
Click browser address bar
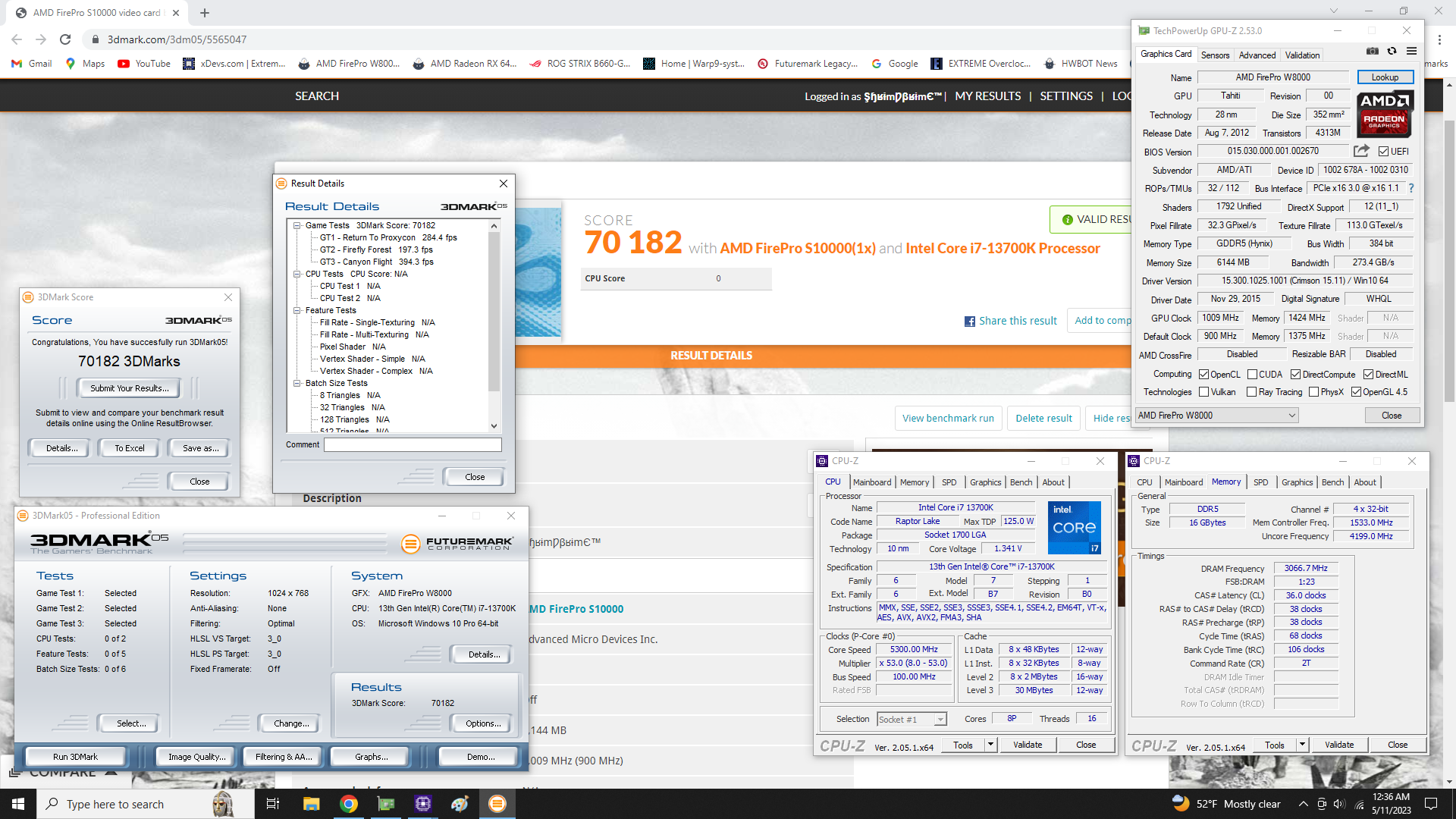[x=607, y=39]
